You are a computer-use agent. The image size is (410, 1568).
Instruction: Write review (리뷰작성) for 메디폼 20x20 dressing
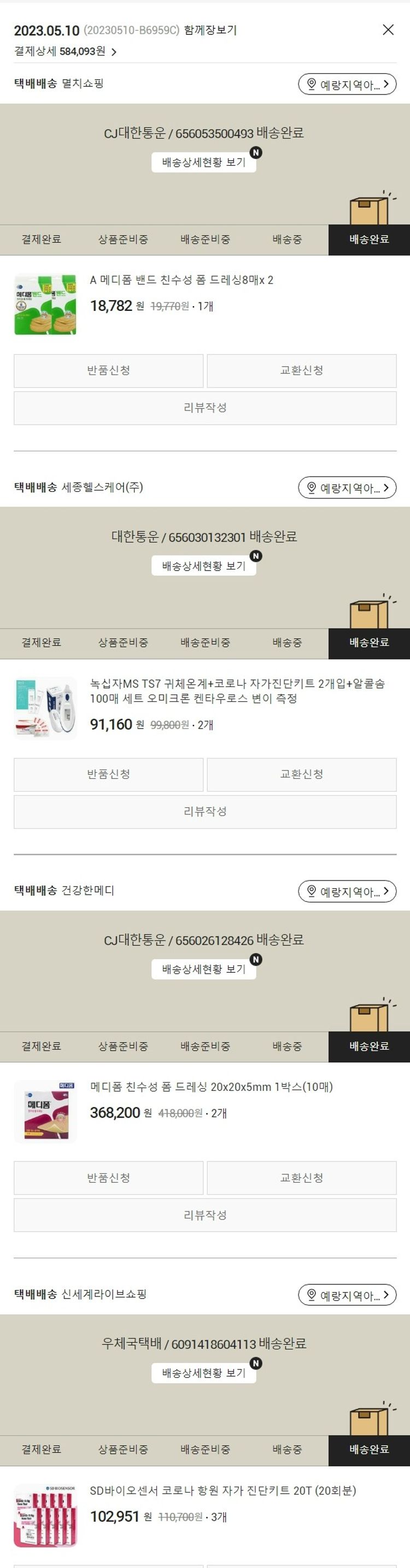click(x=206, y=1215)
